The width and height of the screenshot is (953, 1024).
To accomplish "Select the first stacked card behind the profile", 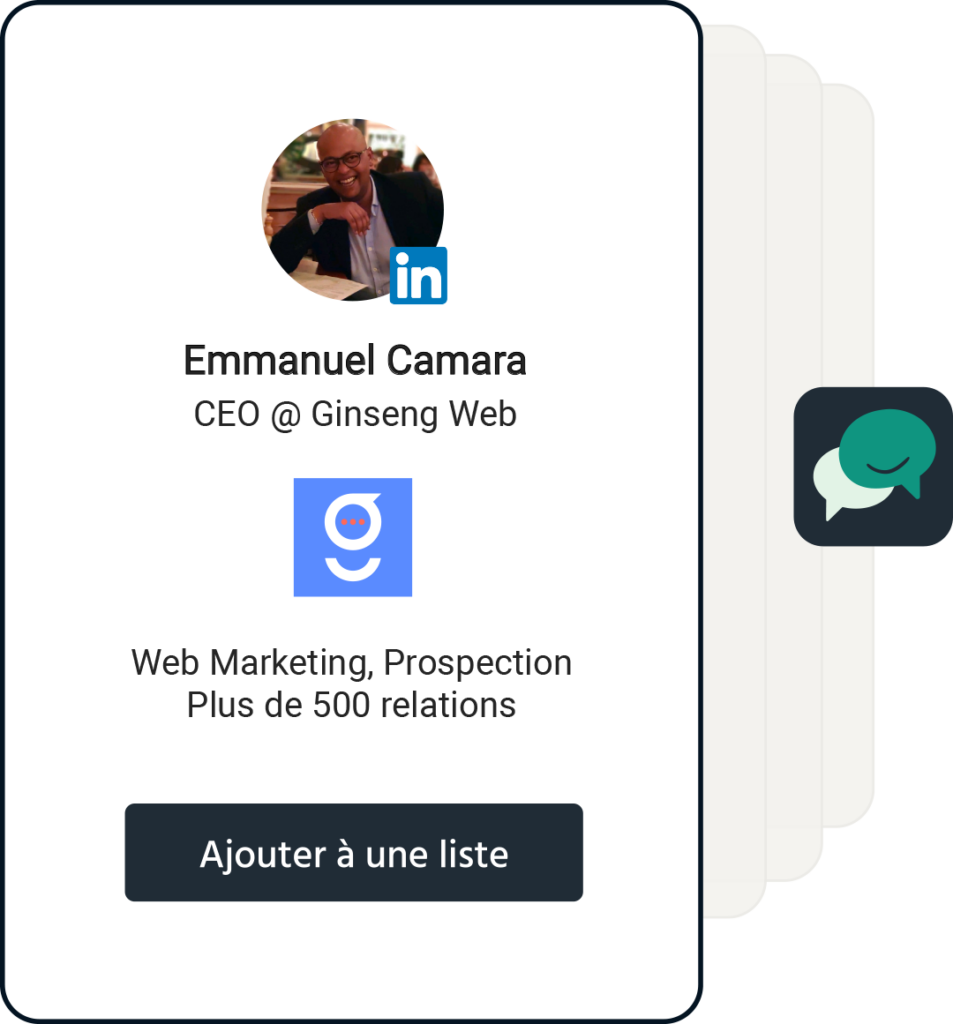I will tap(735, 470).
